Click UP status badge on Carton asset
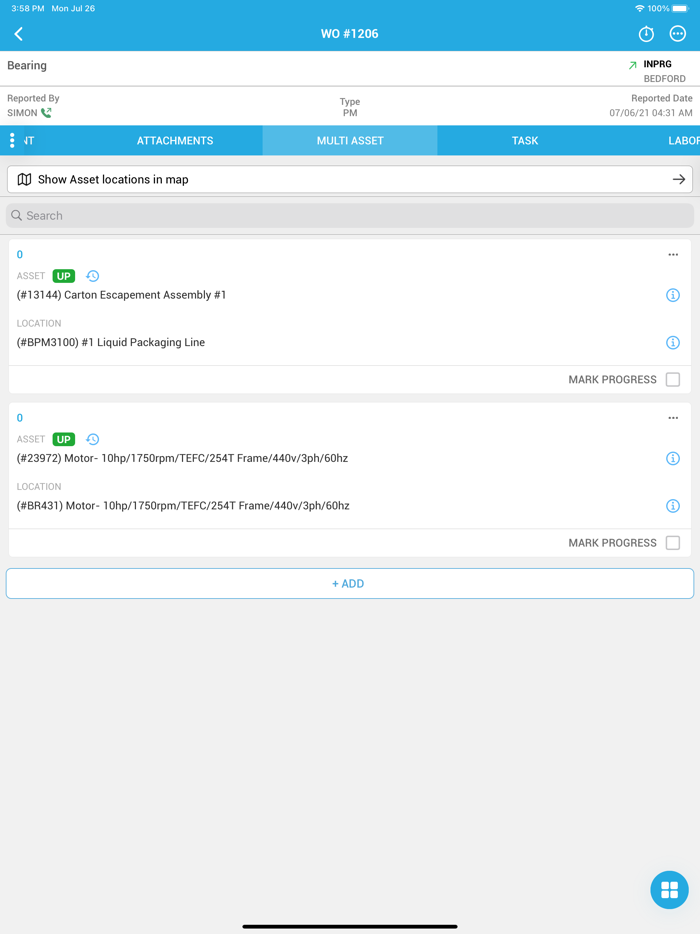 coord(64,276)
